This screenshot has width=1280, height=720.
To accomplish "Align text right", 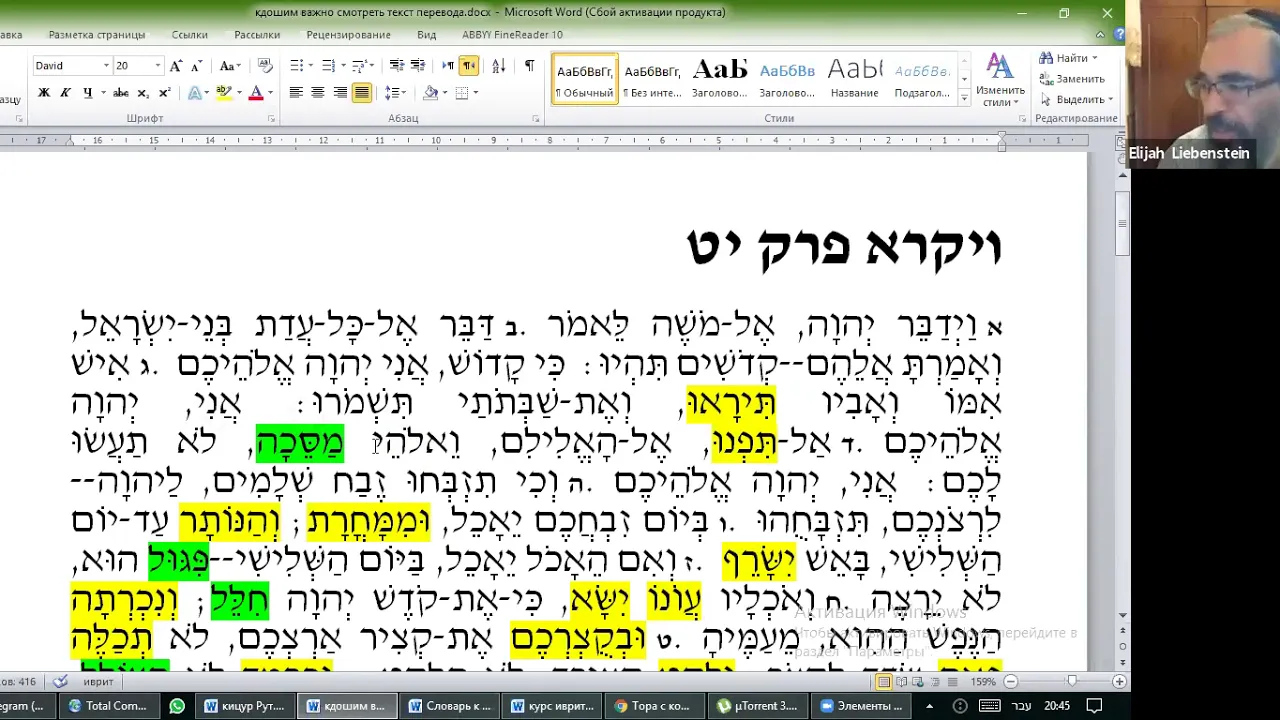I will click(340, 93).
